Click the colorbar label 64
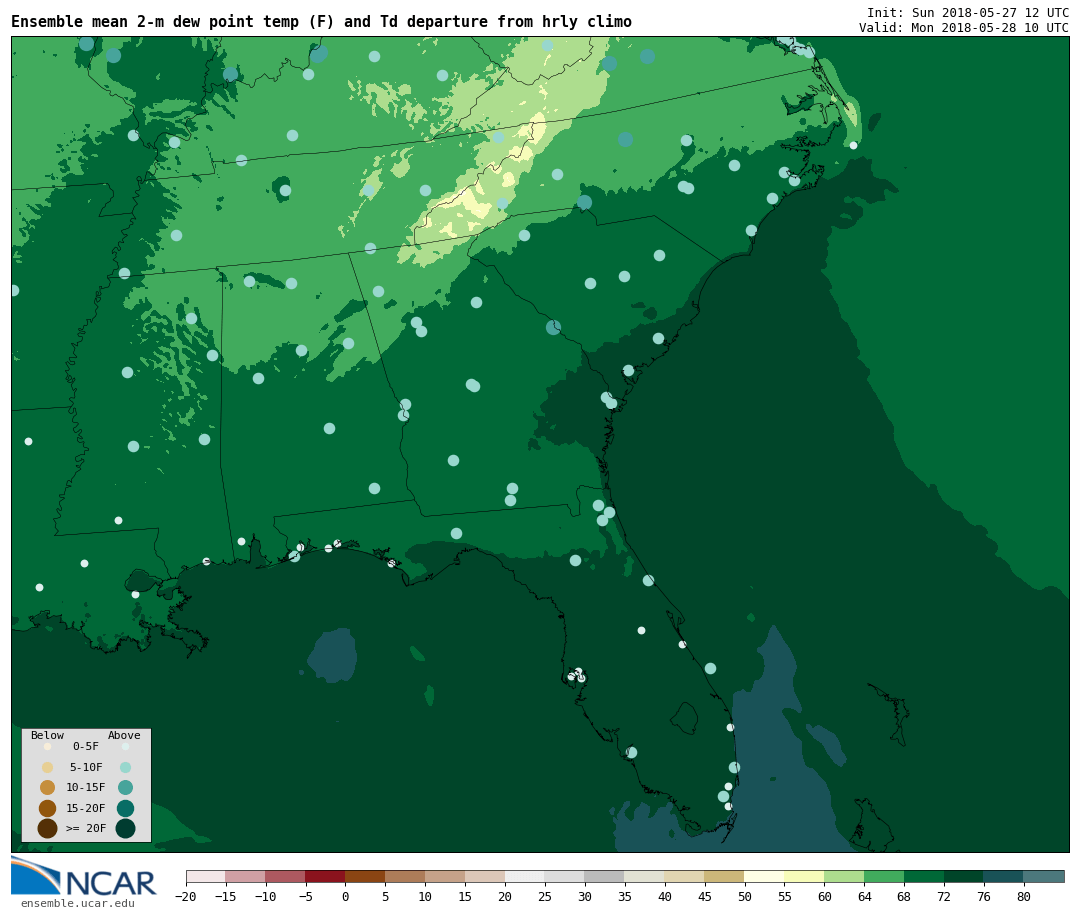 click(864, 896)
